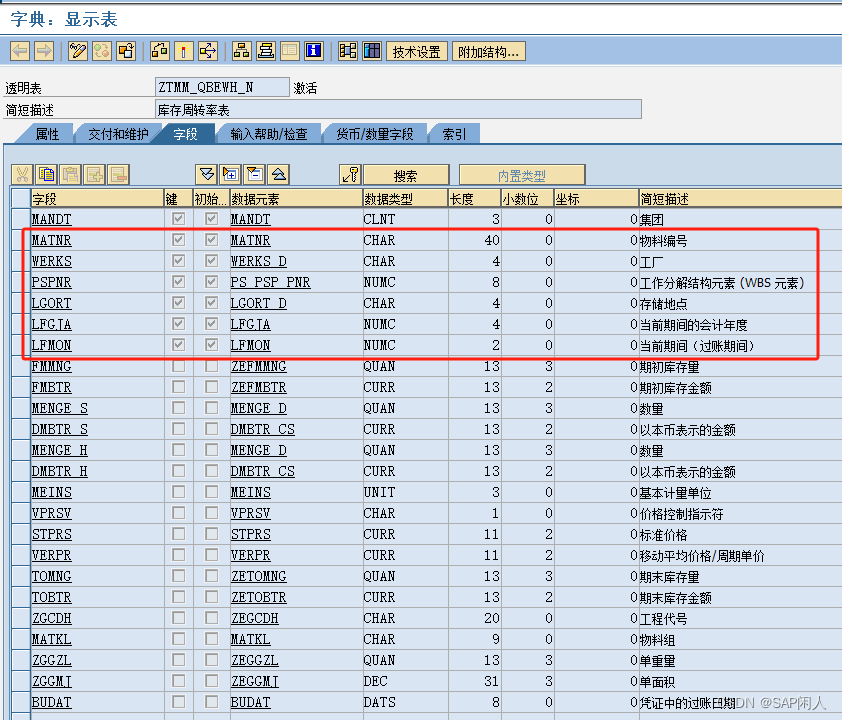Select the 字段 tab
This screenshot has width=842, height=720.
186,134
